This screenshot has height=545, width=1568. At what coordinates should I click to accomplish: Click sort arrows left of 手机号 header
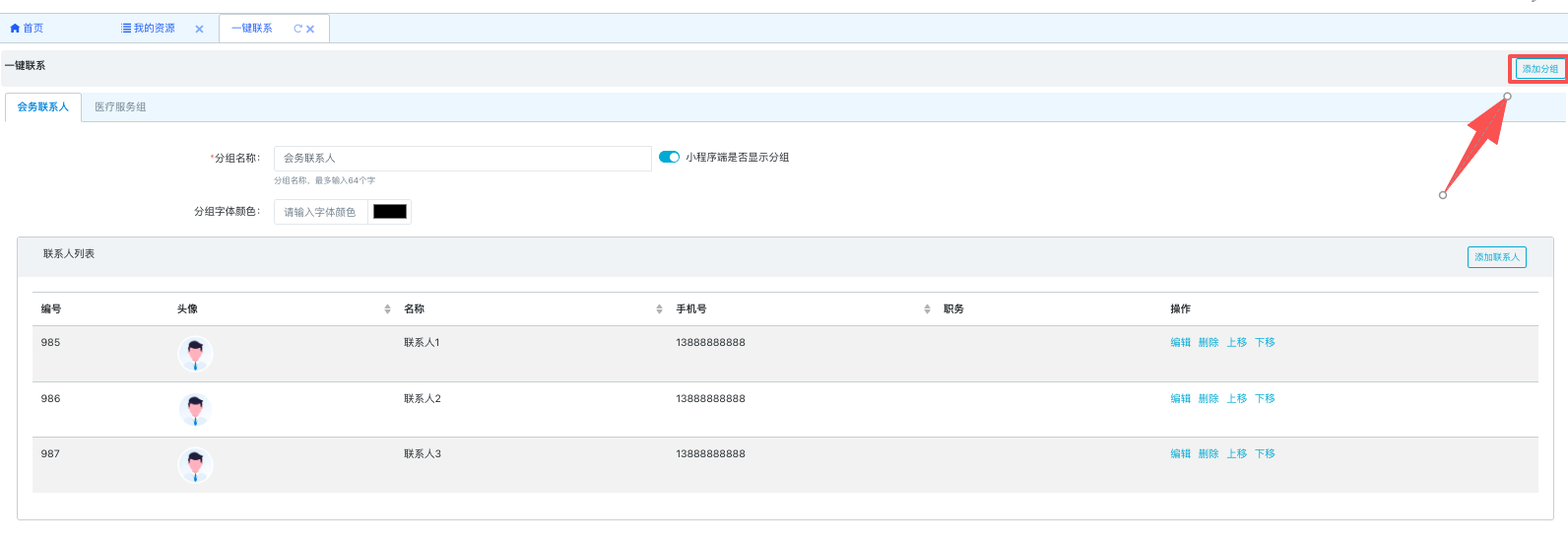(x=659, y=309)
